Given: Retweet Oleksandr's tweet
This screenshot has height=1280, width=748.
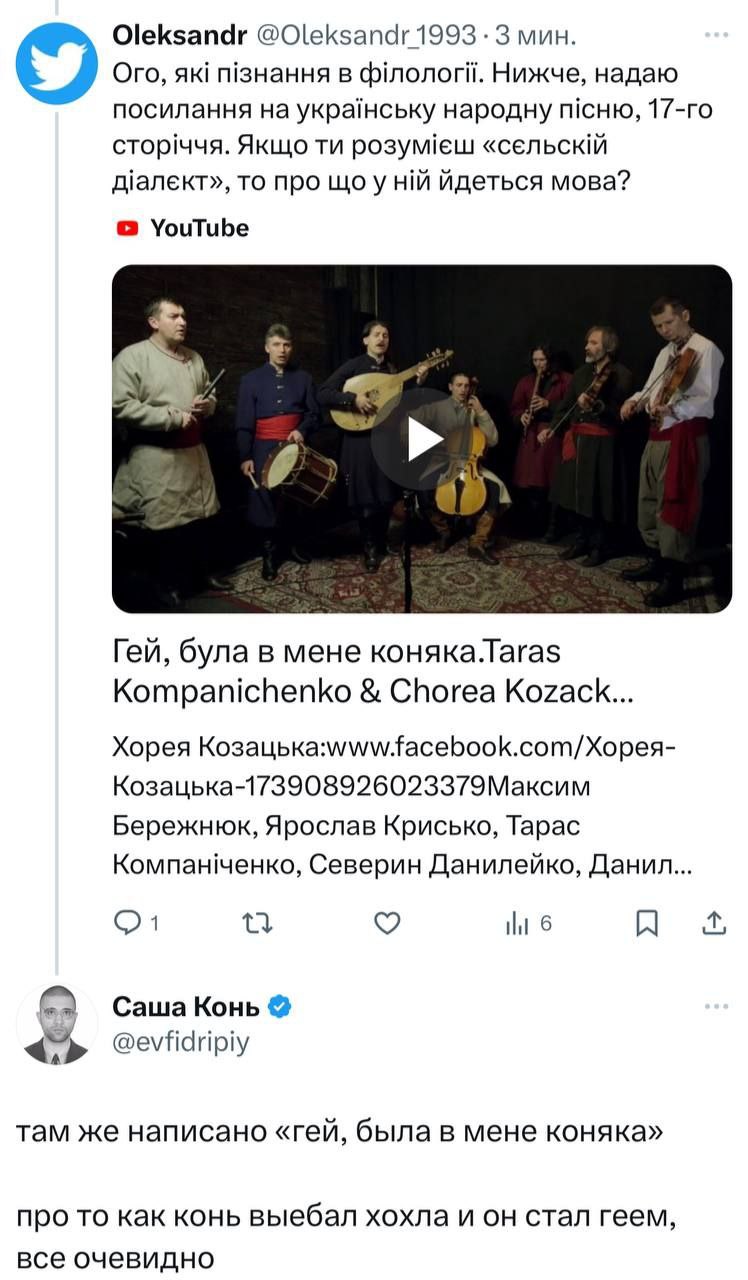Looking at the screenshot, I should point(258,923).
